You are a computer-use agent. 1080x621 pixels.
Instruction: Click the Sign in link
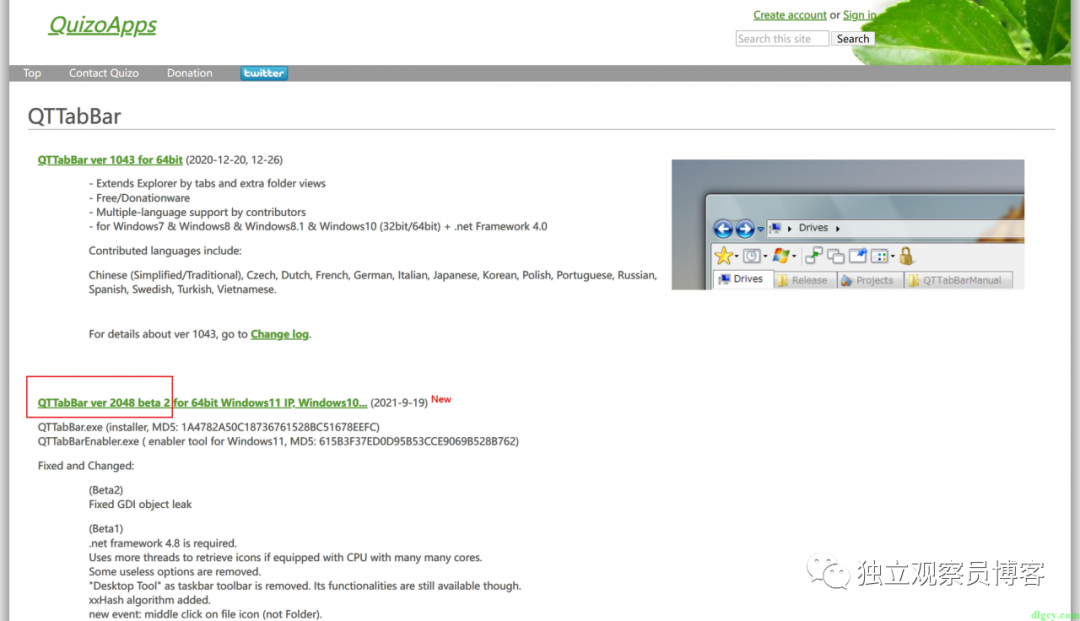point(859,15)
